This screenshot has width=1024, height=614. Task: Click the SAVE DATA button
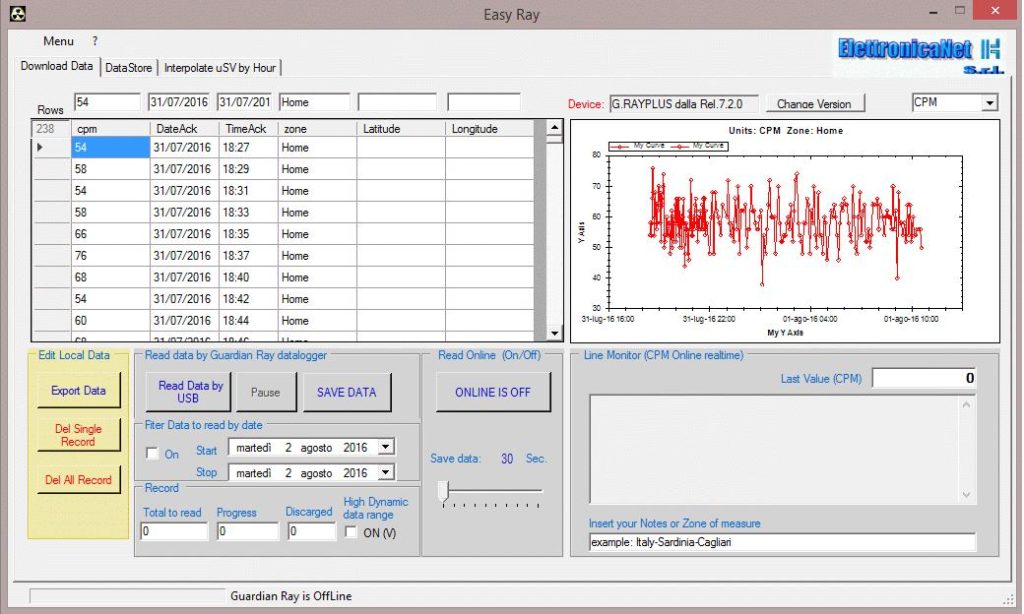click(x=347, y=392)
